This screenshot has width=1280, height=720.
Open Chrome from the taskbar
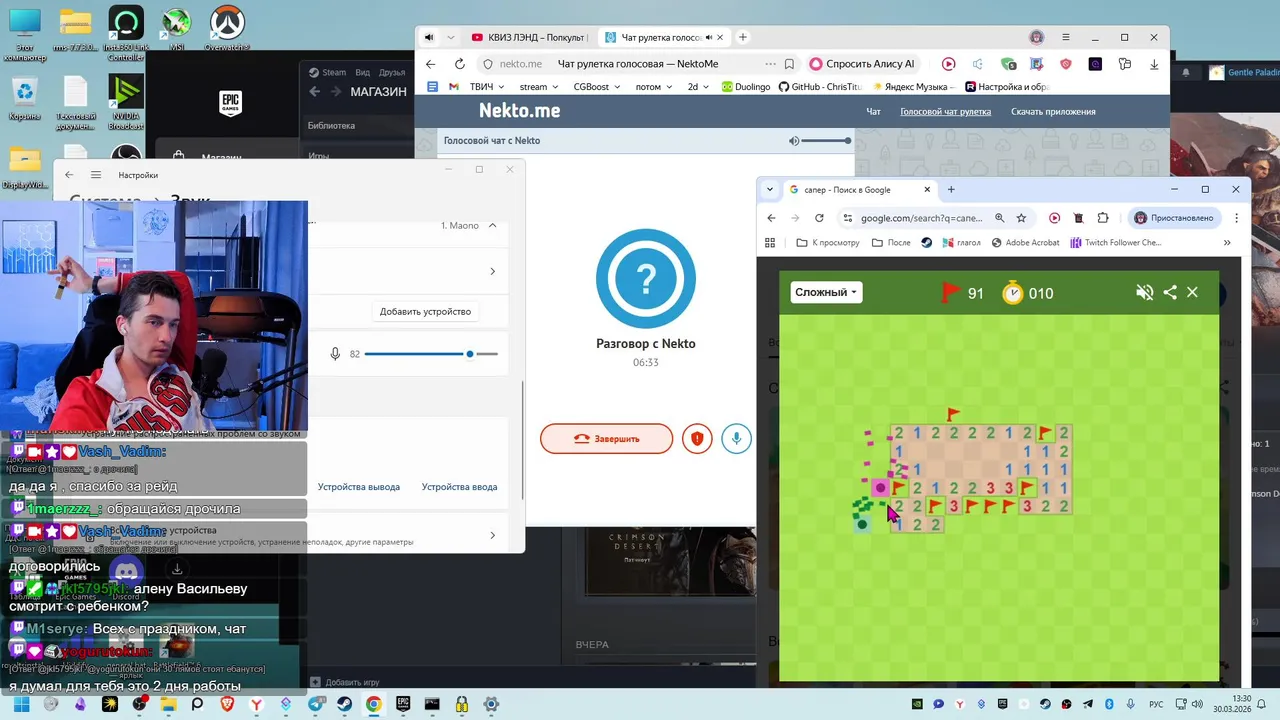tap(373, 704)
